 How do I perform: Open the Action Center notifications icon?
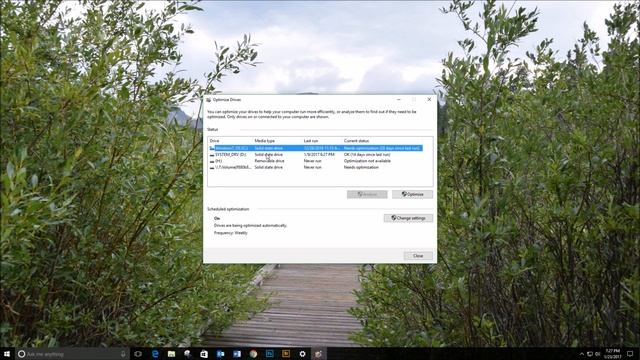tap(630, 354)
